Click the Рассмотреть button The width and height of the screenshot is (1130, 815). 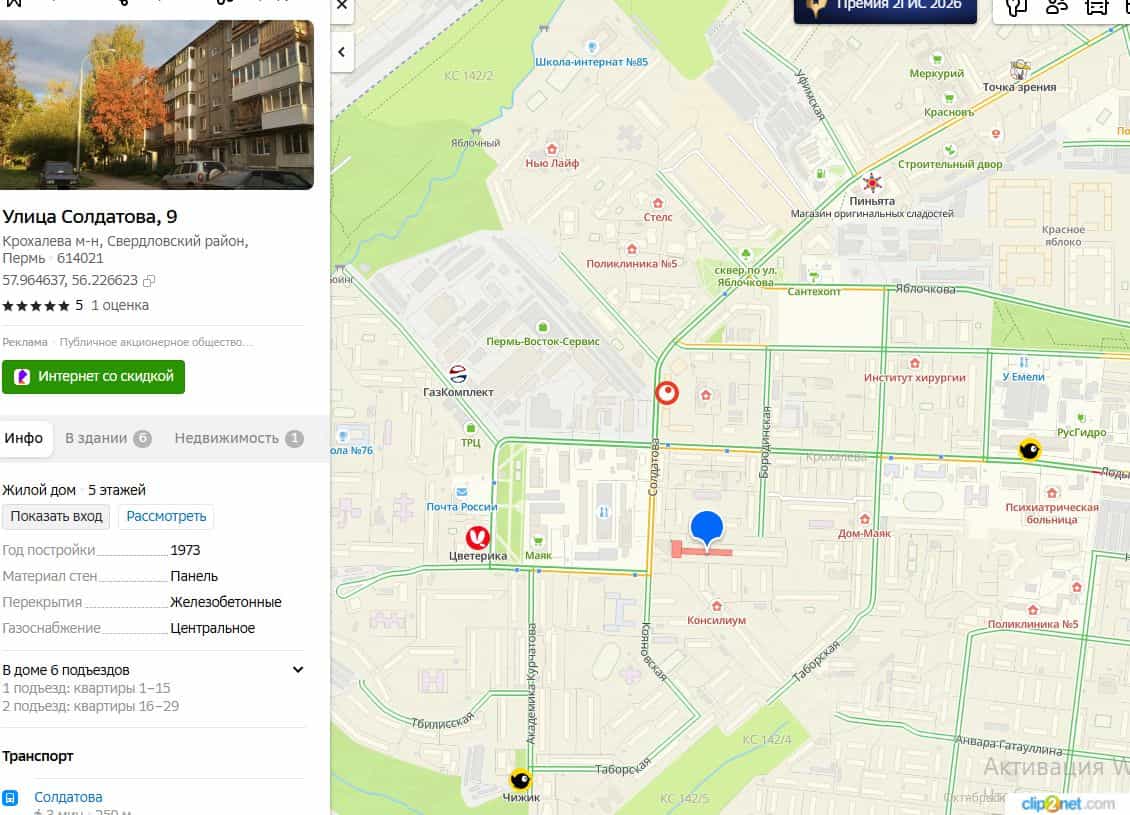[166, 516]
